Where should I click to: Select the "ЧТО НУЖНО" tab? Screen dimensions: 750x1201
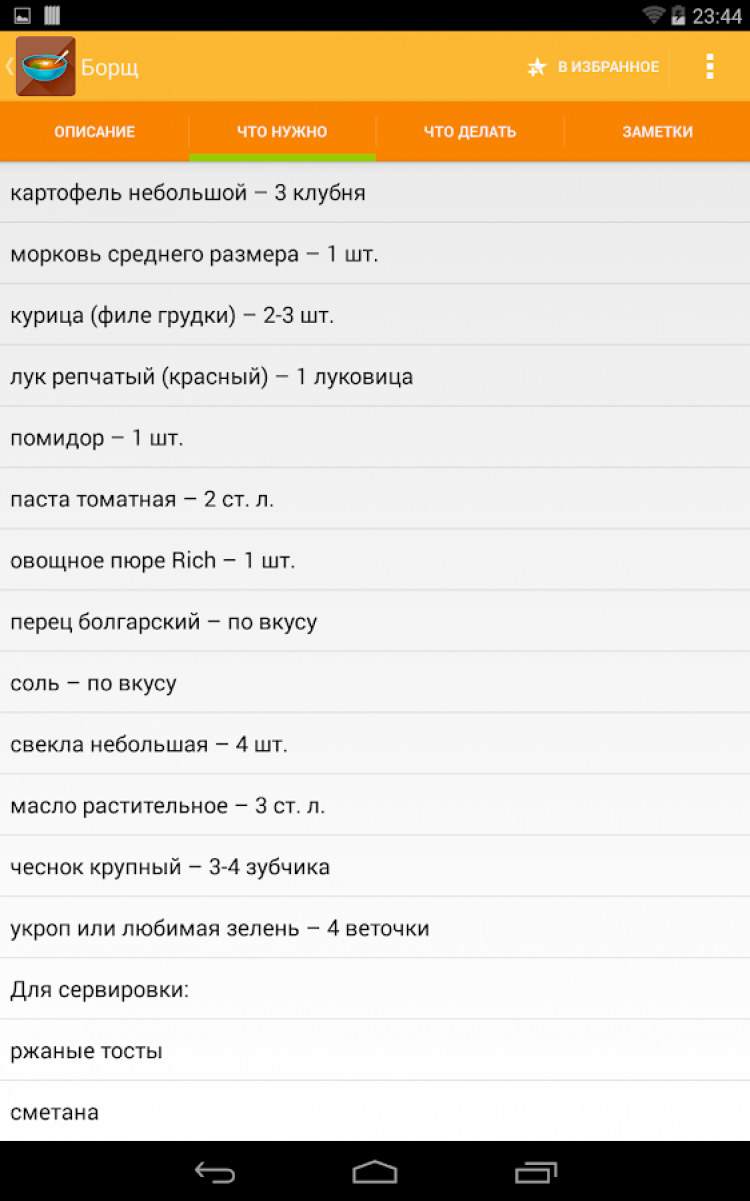pyautogui.click(x=282, y=131)
